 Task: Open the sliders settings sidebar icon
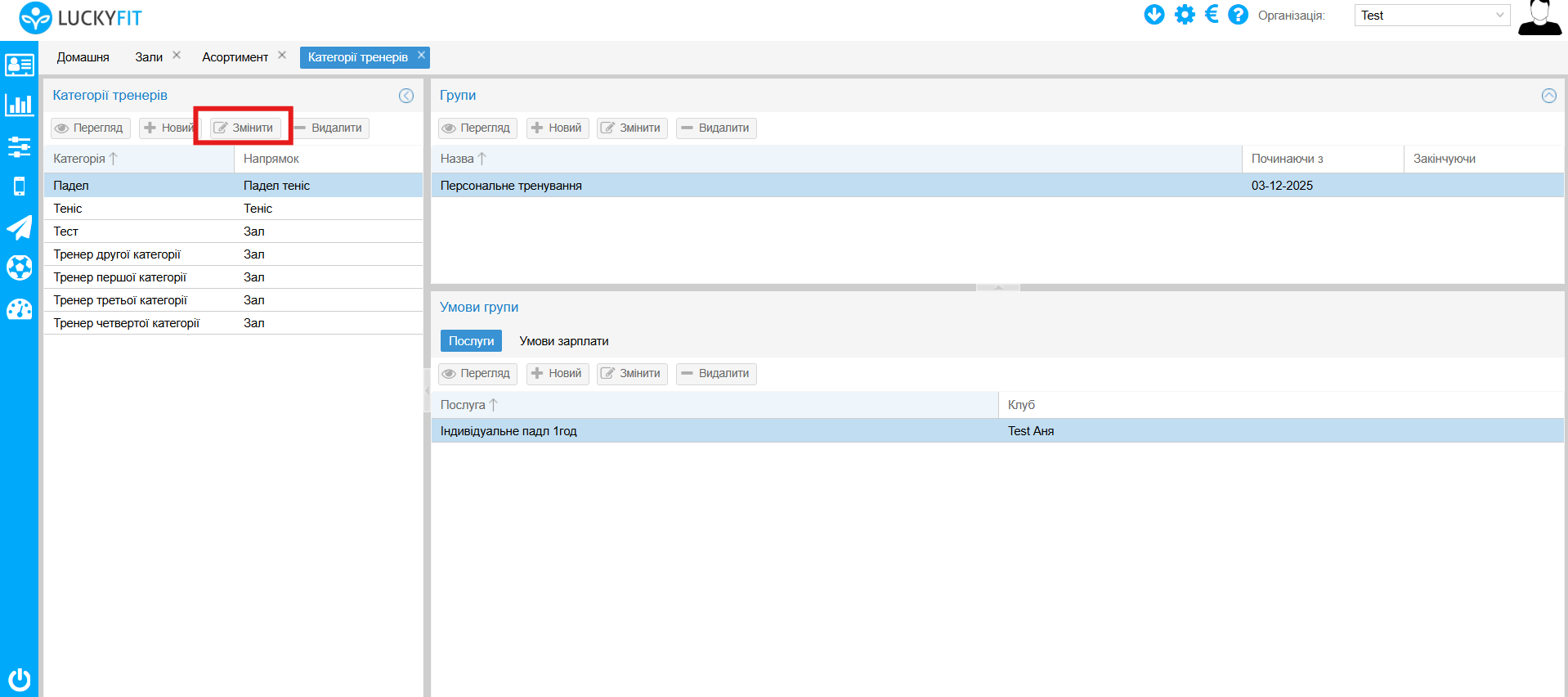19,147
